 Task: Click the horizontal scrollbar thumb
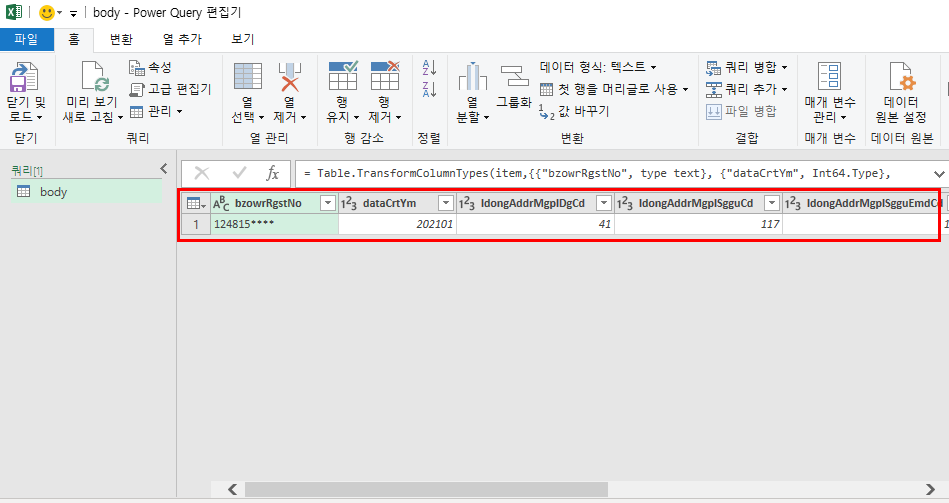coord(426,489)
